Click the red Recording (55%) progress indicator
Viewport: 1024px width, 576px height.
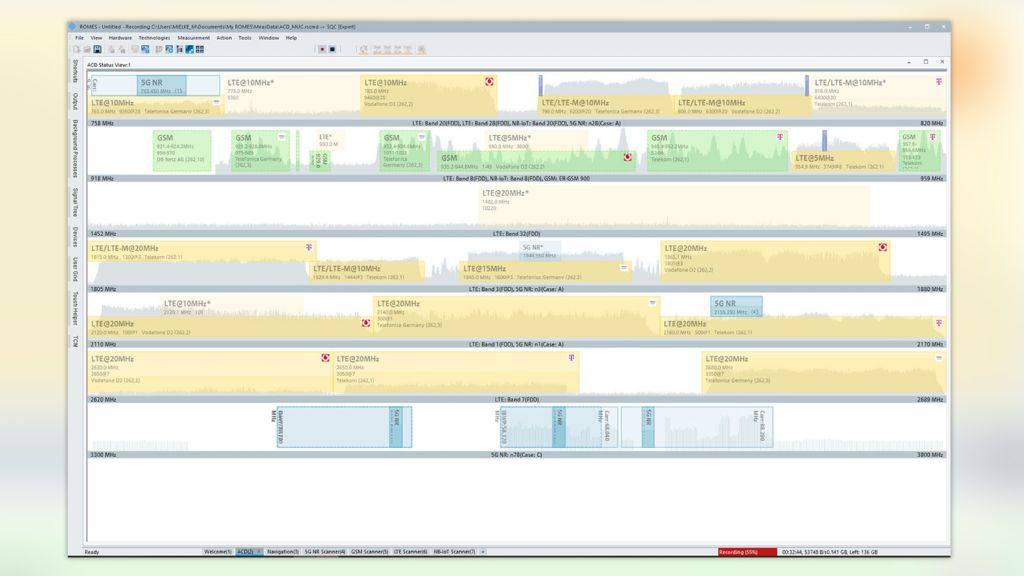[742, 550]
